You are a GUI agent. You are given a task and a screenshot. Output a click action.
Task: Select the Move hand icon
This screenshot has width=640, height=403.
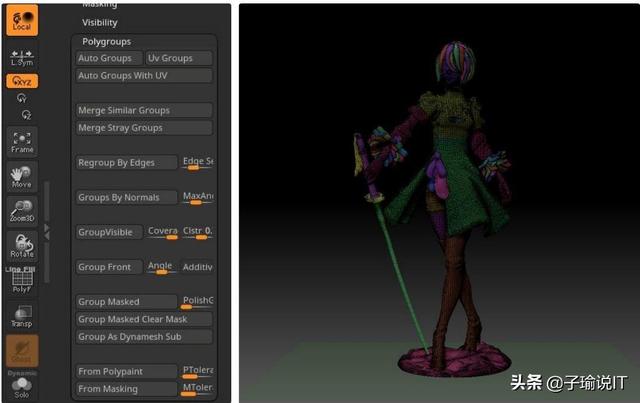tap(22, 177)
